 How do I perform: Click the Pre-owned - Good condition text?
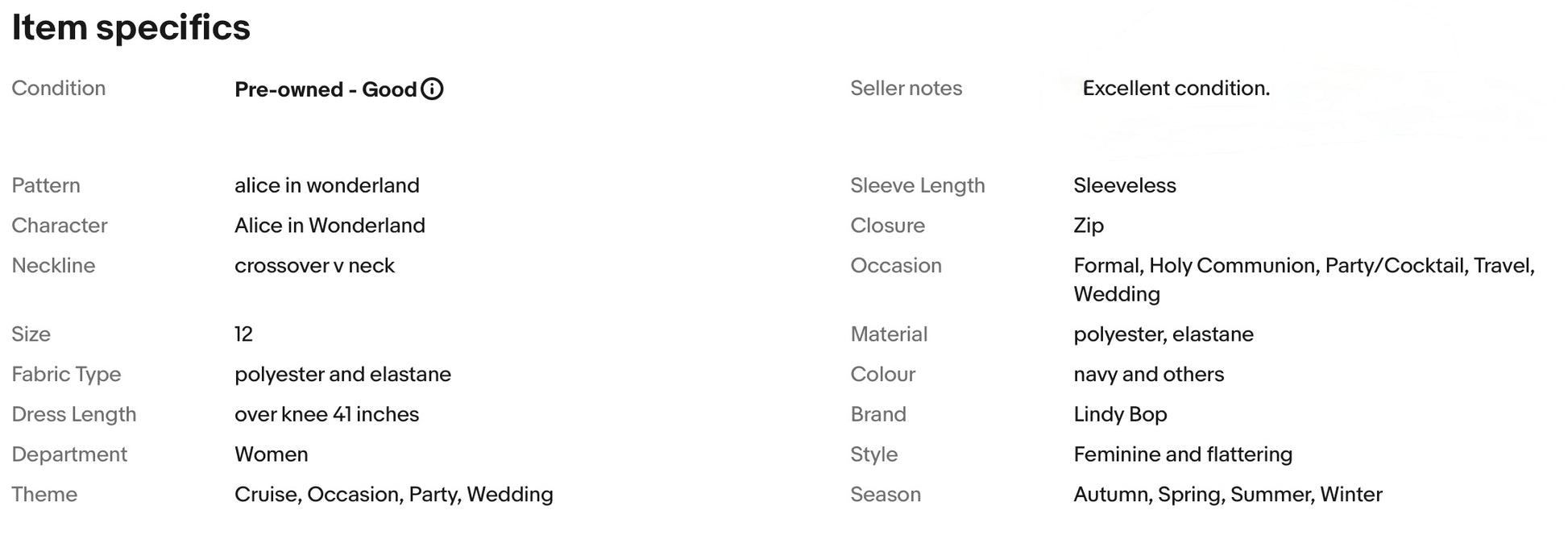(326, 89)
